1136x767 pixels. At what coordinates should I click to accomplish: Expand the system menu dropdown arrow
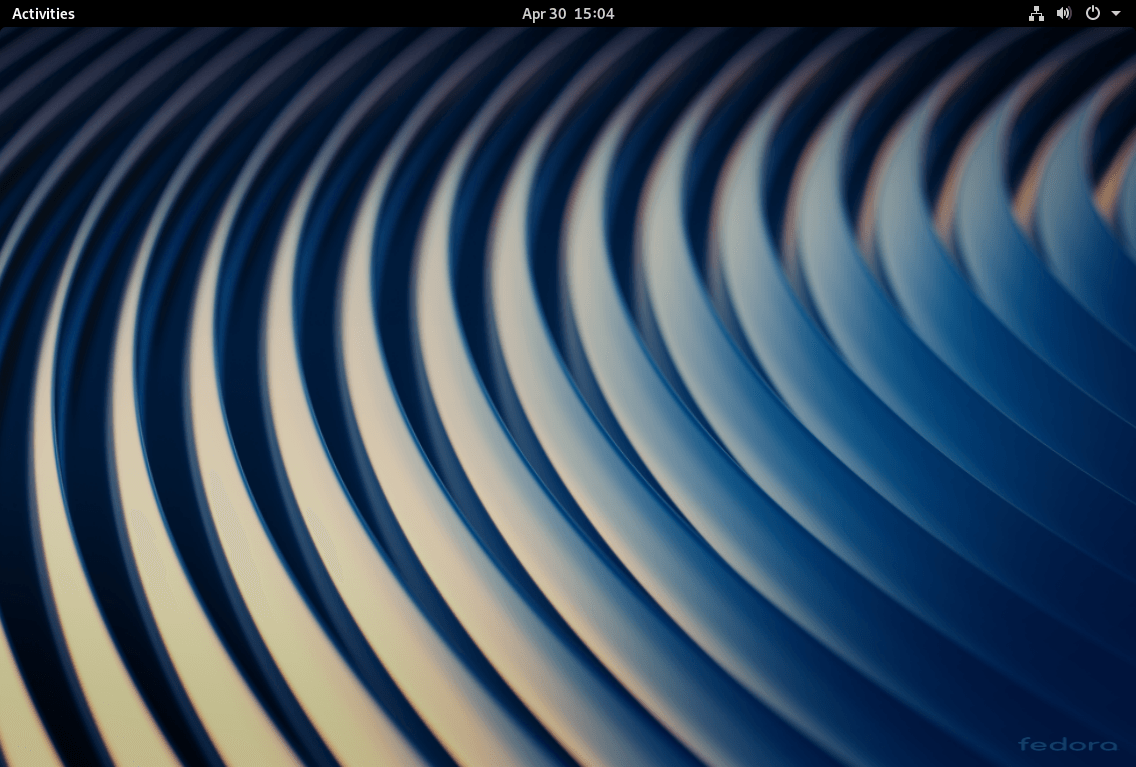coord(1116,14)
